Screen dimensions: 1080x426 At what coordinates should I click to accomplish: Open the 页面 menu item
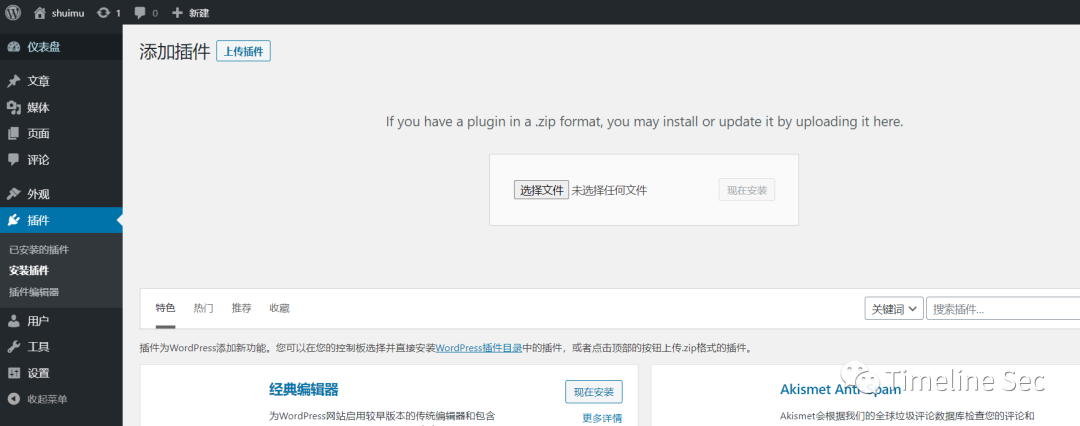[61, 134]
